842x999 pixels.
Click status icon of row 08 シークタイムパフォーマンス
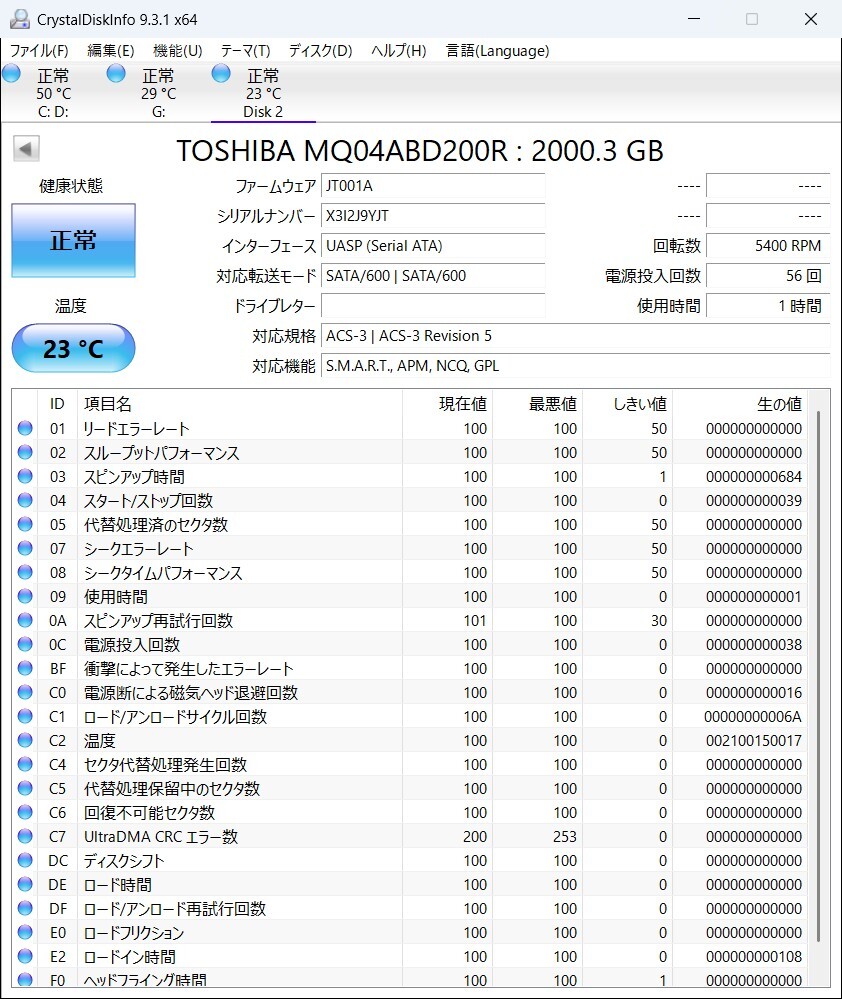(x=25, y=572)
